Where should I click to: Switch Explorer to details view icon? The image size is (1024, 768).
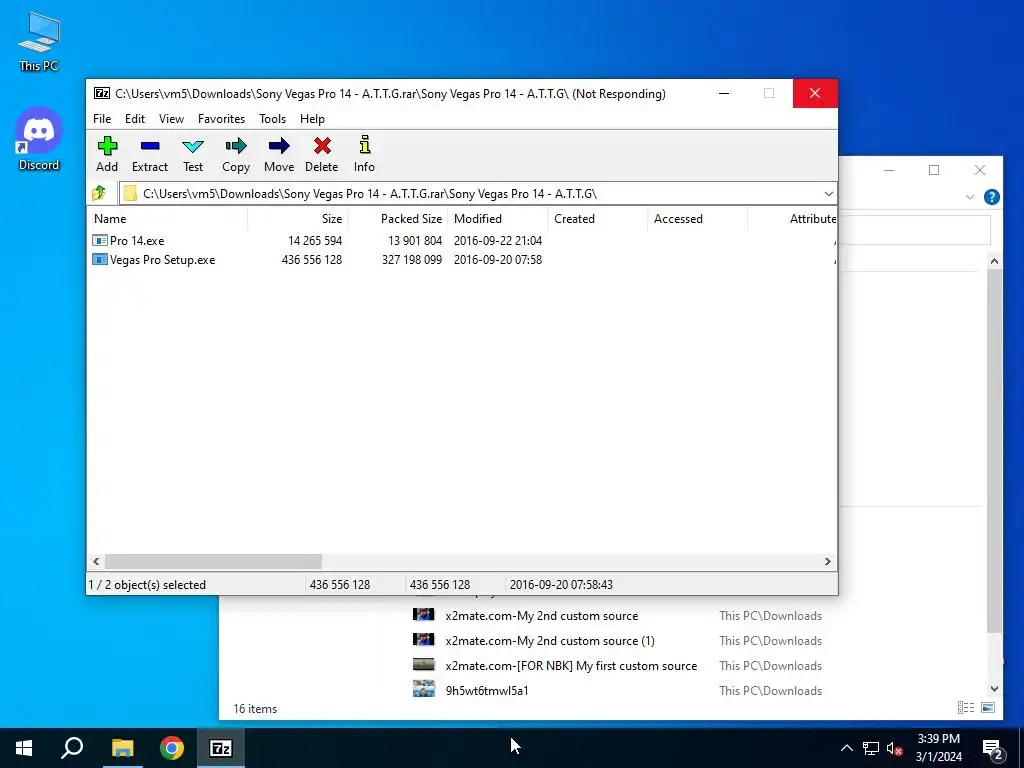coord(965,707)
